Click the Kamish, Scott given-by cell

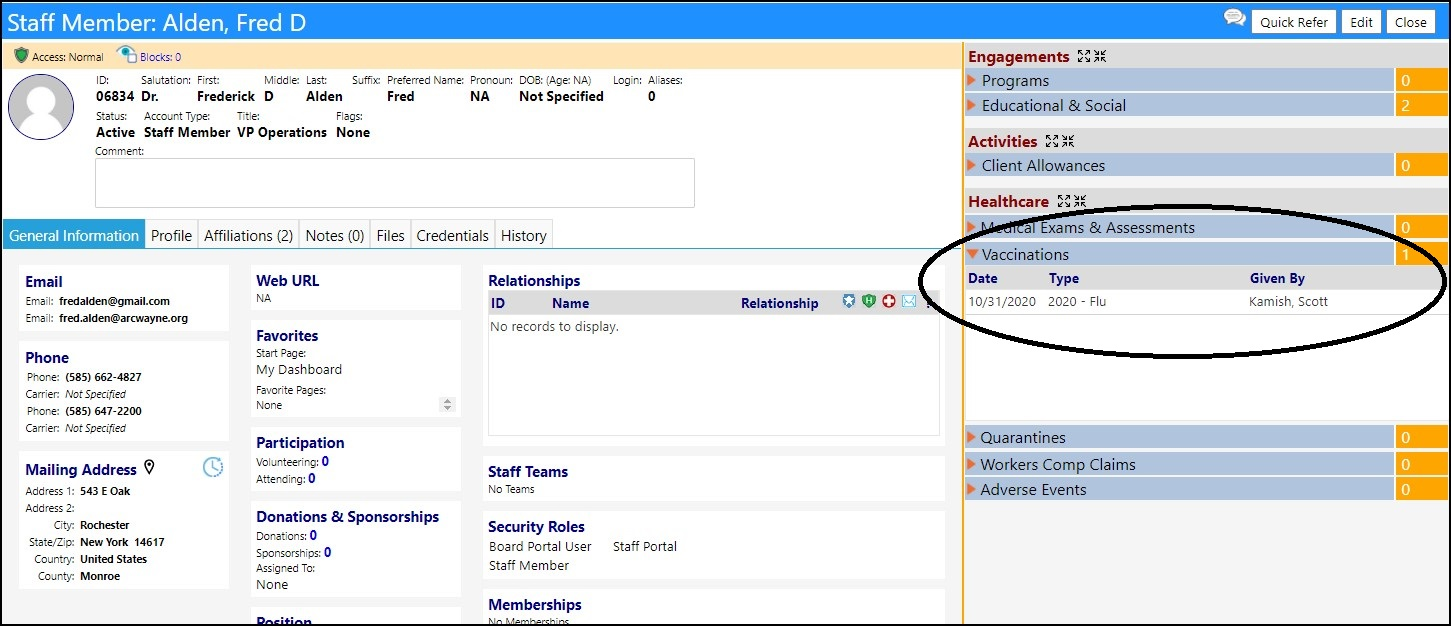point(1289,301)
